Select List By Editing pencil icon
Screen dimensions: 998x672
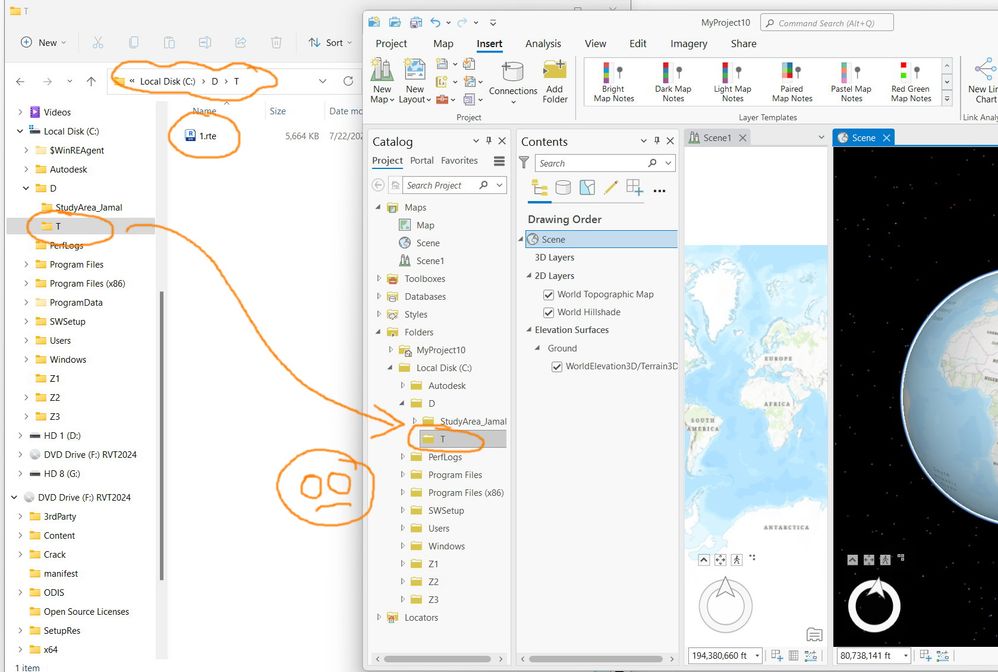pos(611,187)
